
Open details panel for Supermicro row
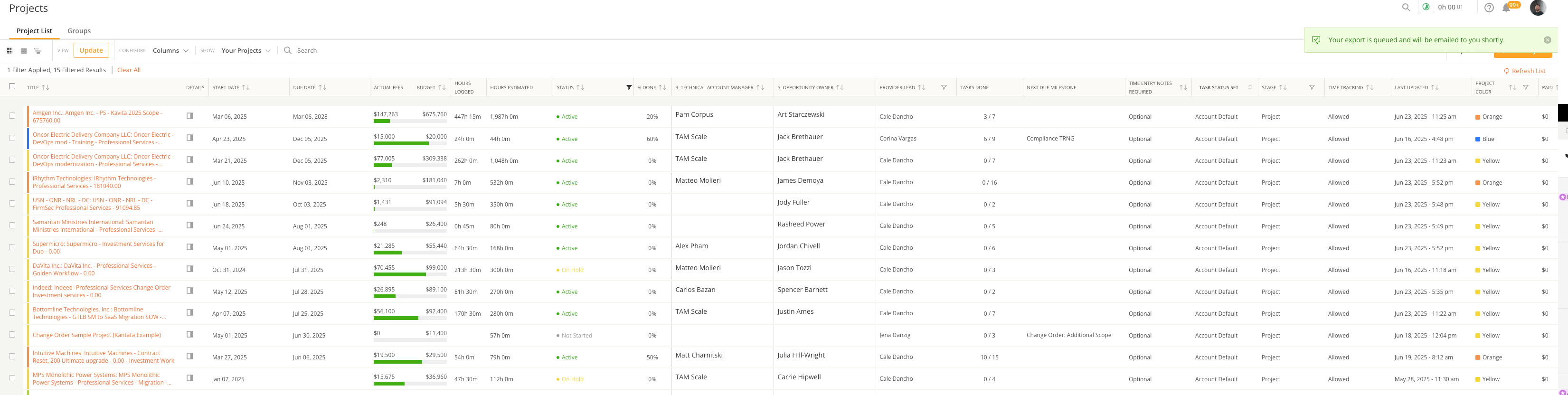[x=190, y=247]
